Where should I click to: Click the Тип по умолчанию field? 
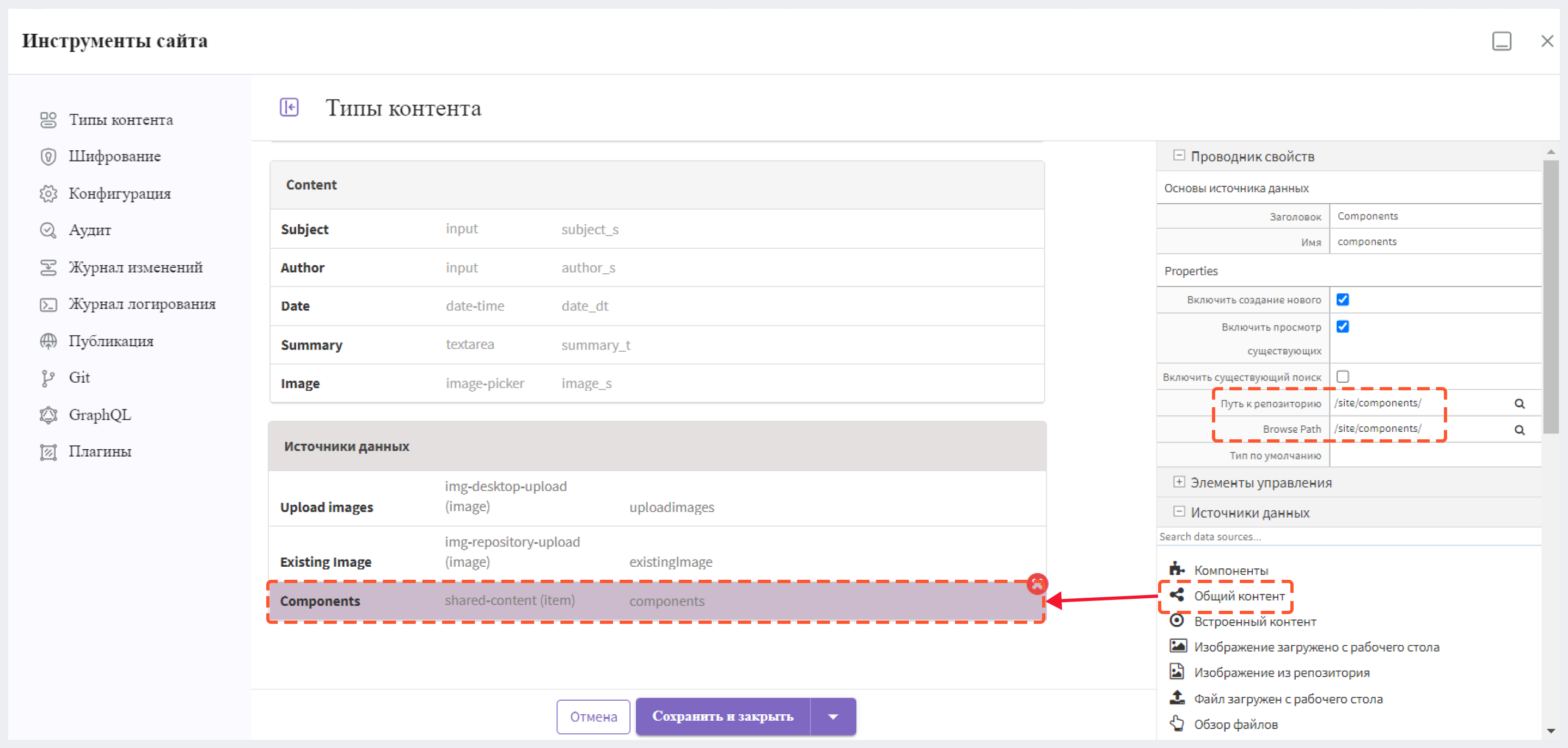click(x=1435, y=455)
